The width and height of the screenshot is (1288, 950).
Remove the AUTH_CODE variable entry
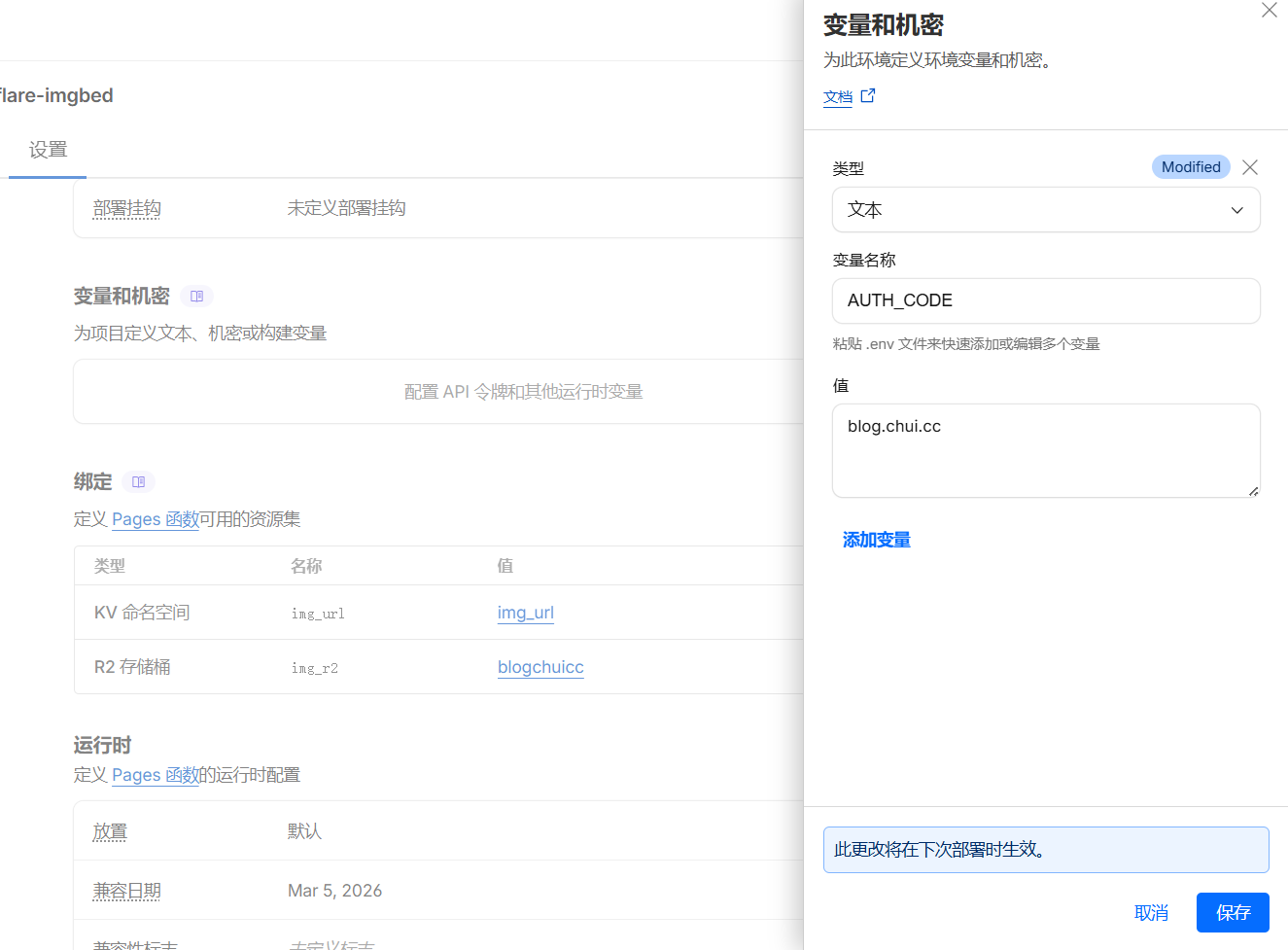[x=1250, y=167]
